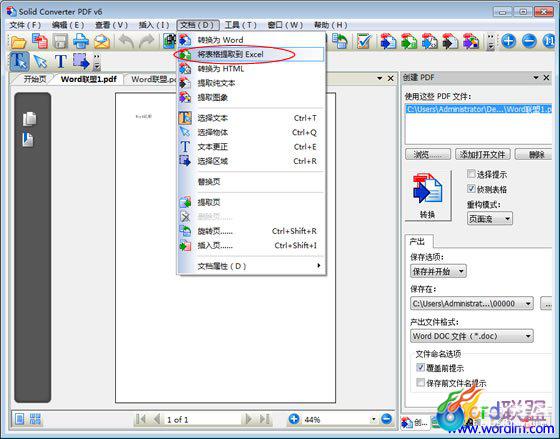Screen dimensions: 560x439
Task: Select the 产出 tab
Action: 418,241
